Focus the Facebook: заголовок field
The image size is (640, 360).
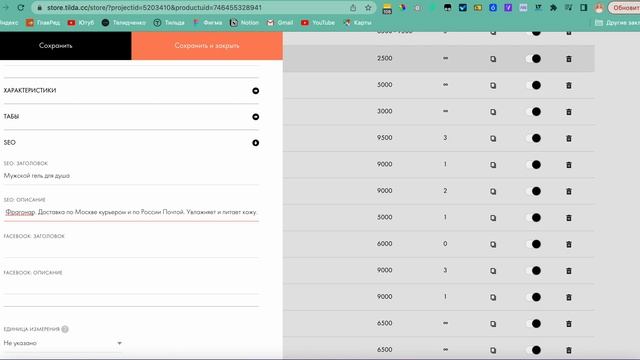pos(131,249)
